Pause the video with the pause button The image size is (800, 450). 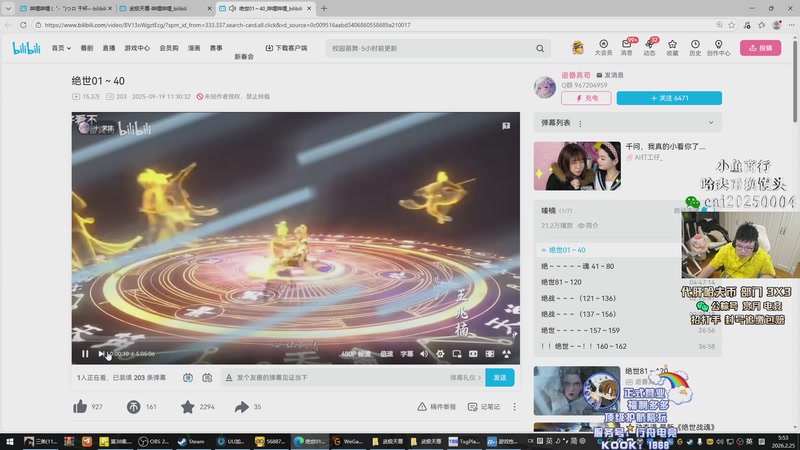click(85, 354)
